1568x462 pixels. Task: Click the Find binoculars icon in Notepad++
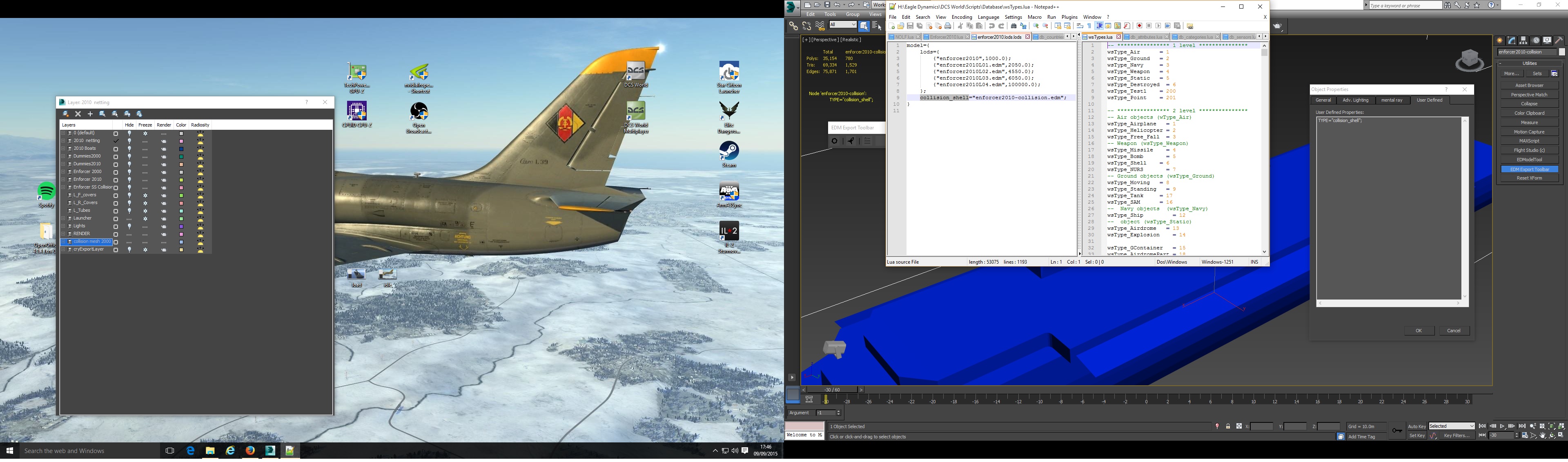click(x=1013, y=26)
